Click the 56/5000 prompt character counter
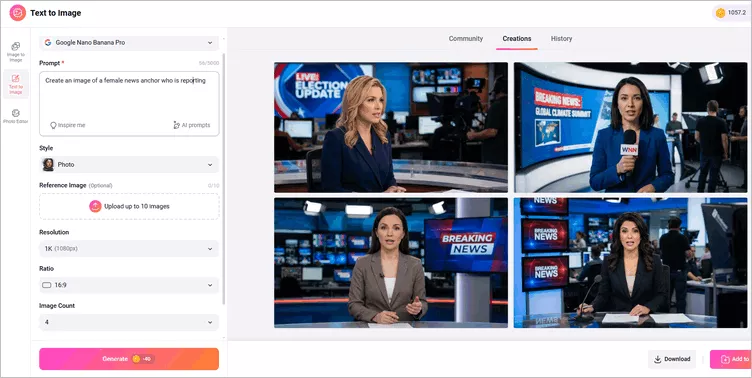 coord(209,63)
